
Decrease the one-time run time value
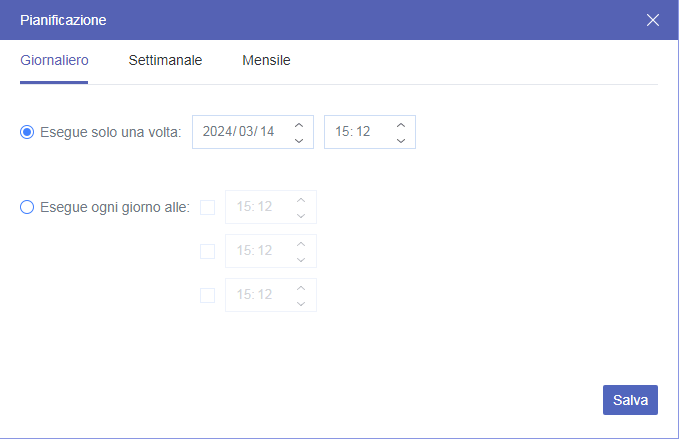pos(400,140)
